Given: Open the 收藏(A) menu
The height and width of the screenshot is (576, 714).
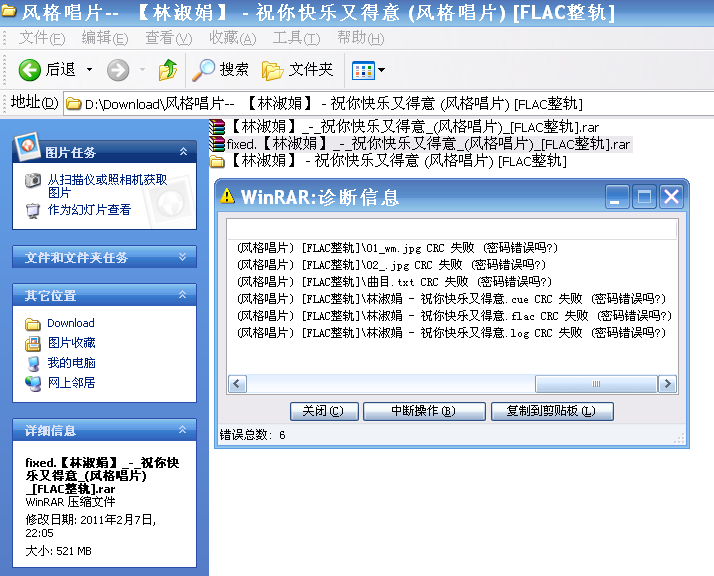Looking at the screenshot, I should point(233,38).
